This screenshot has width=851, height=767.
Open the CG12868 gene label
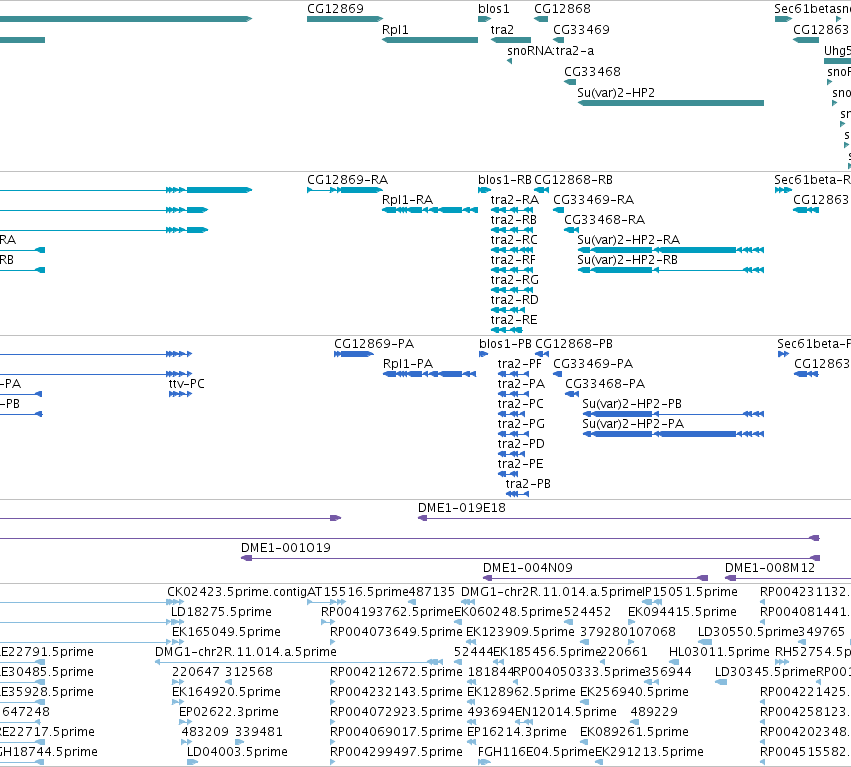(x=562, y=9)
